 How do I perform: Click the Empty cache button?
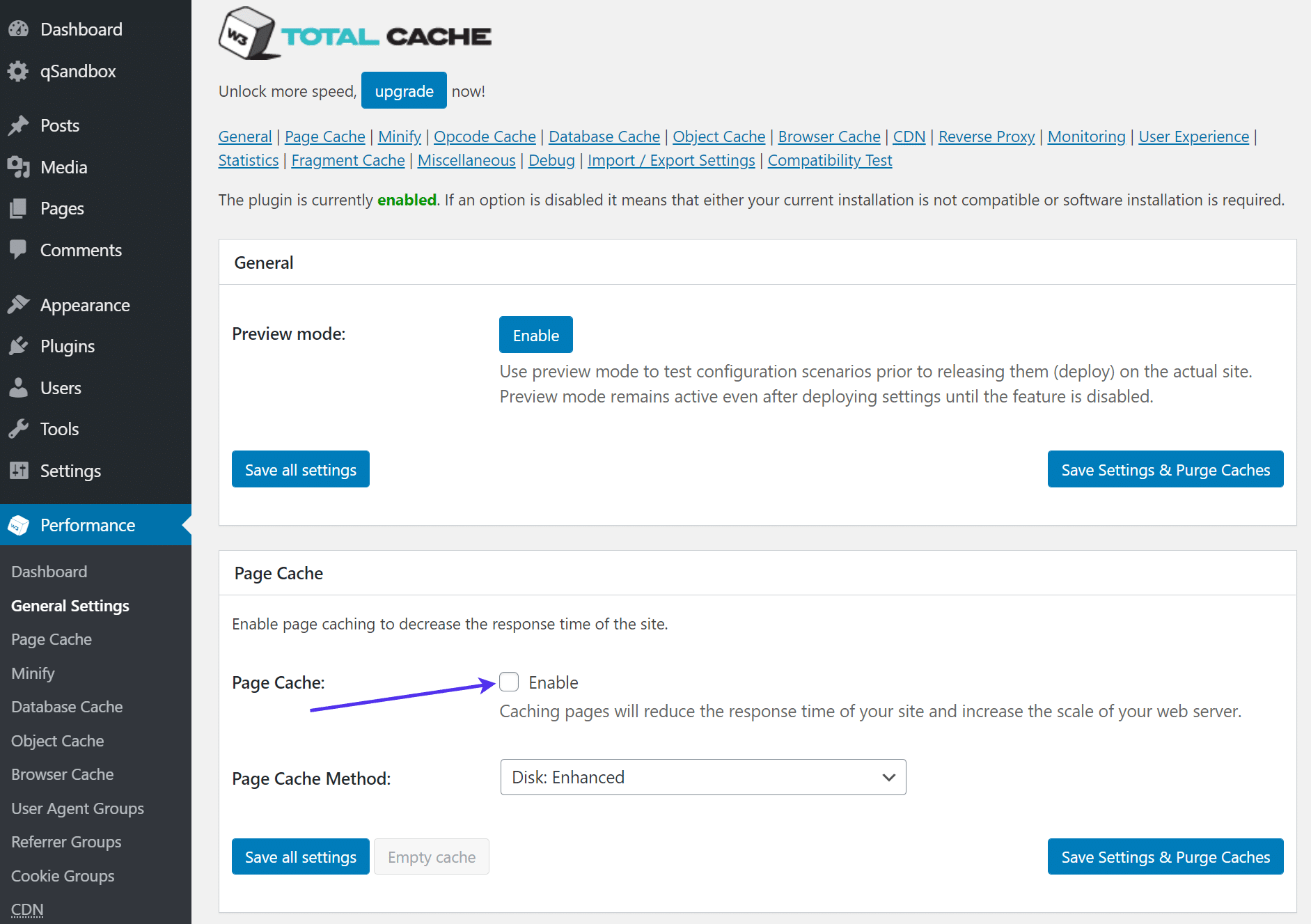tap(431, 856)
